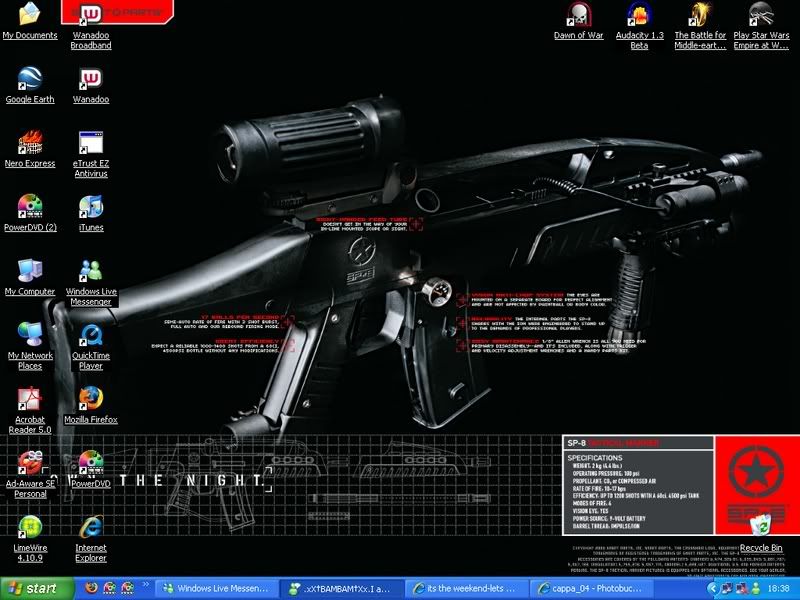Open The Battle for Middle-earth shortcut

coord(700,27)
